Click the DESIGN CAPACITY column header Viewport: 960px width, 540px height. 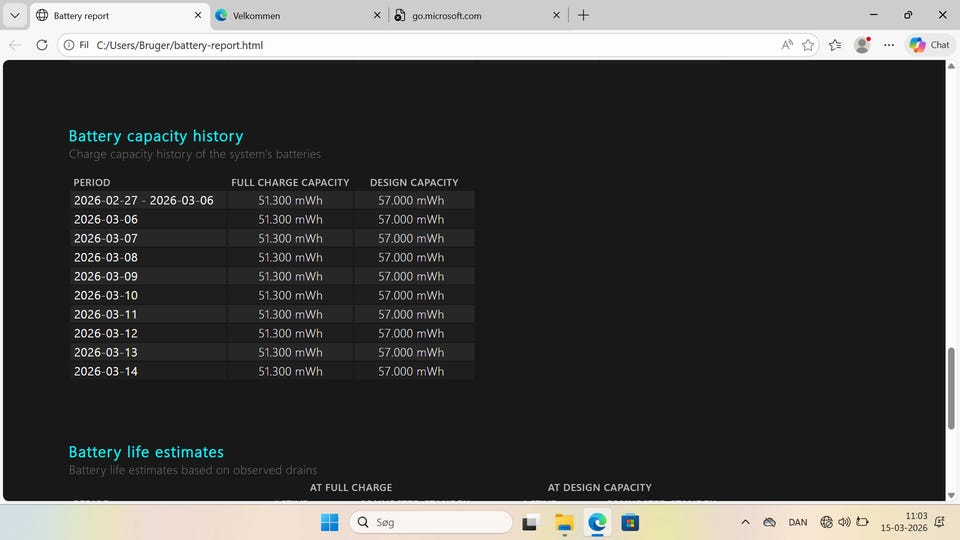414,182
